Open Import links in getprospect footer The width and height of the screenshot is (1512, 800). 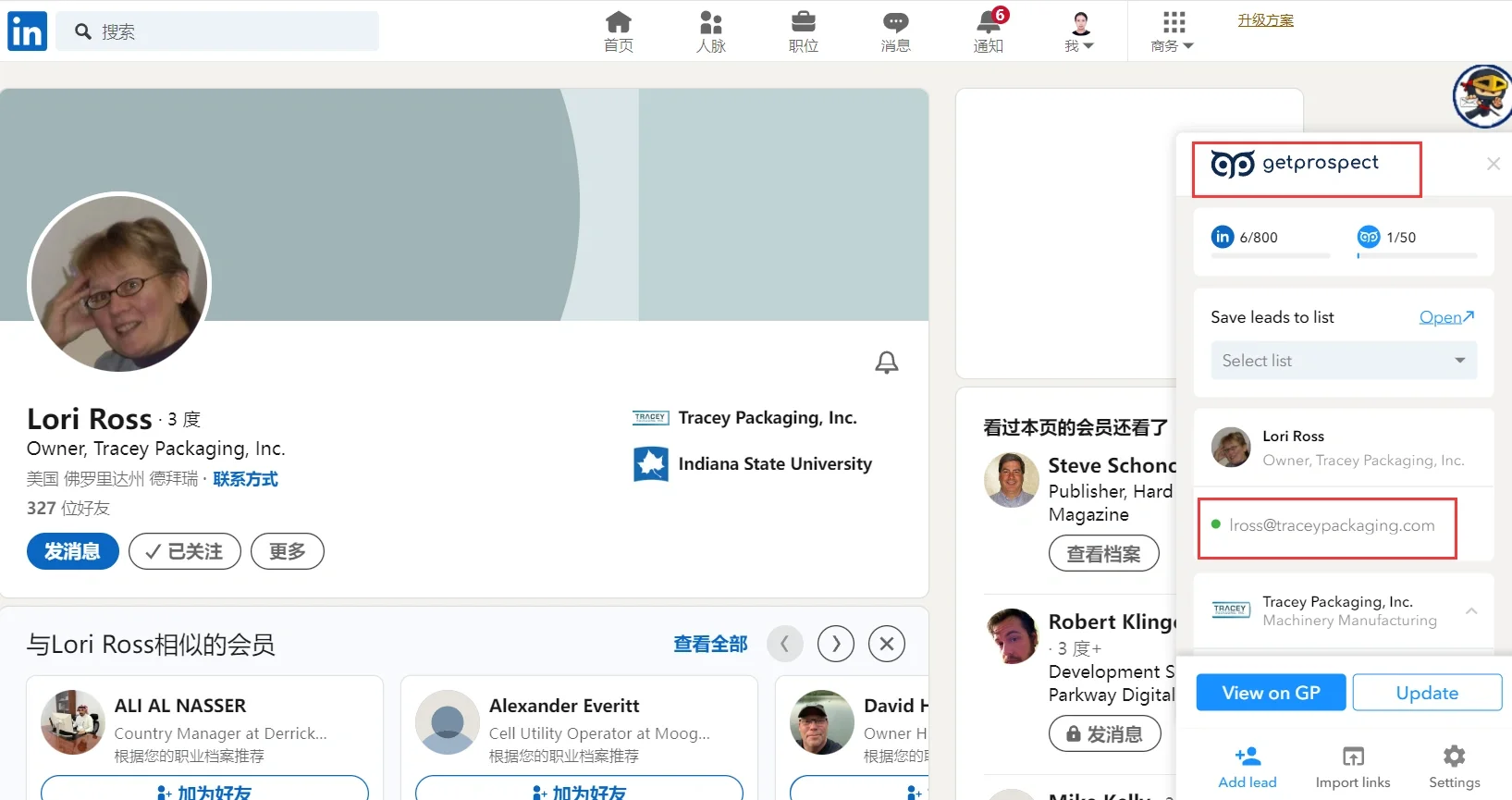(1353, 768)
